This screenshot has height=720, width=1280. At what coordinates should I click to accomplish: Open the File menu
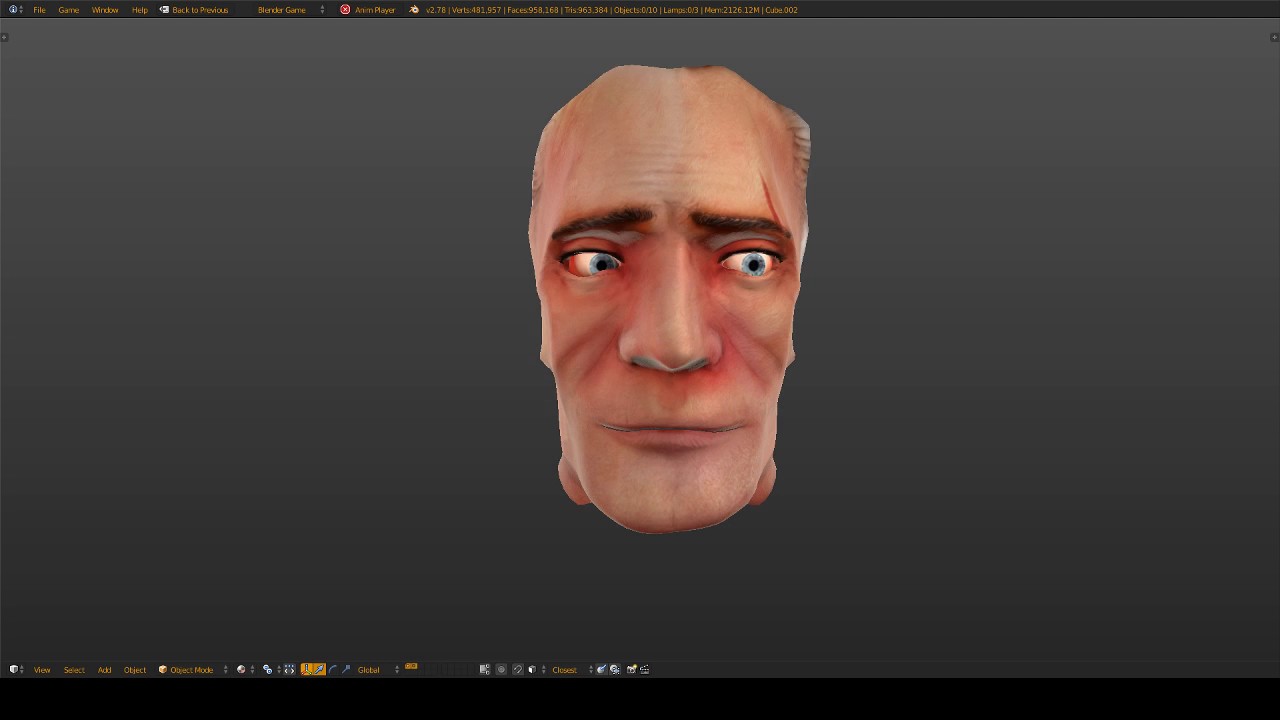point(39,10)
